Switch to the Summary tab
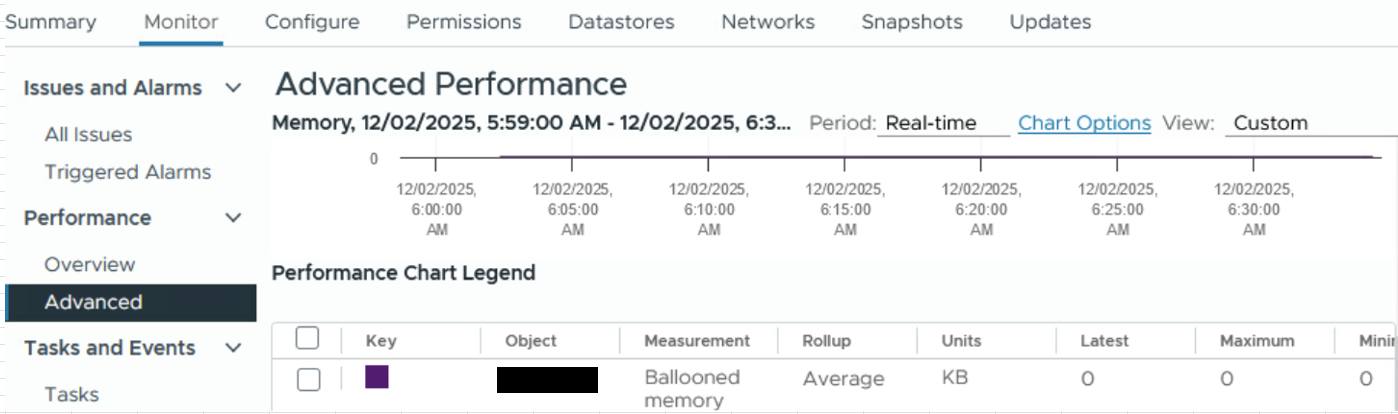This screenshot has width=1398, height=414. pos(51,22)
